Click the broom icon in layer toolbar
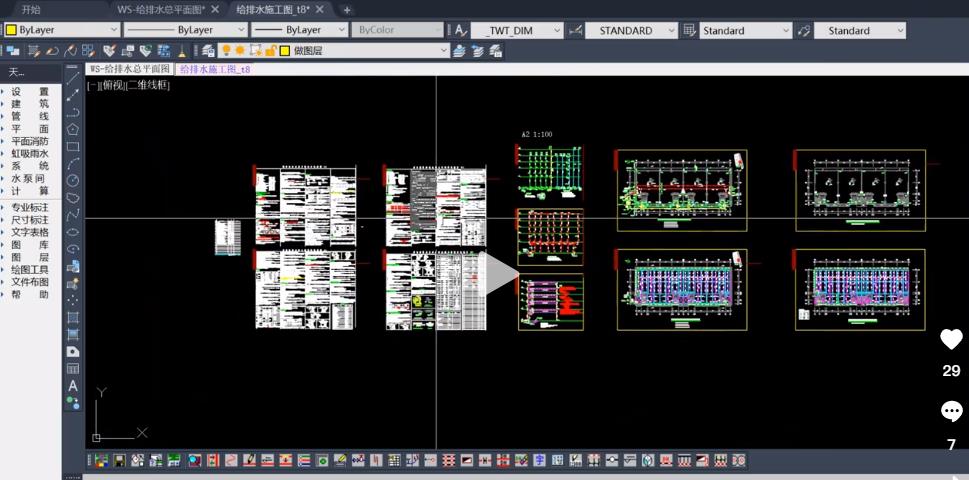This screenshot has height=480, width=969. tap(182, 50)
